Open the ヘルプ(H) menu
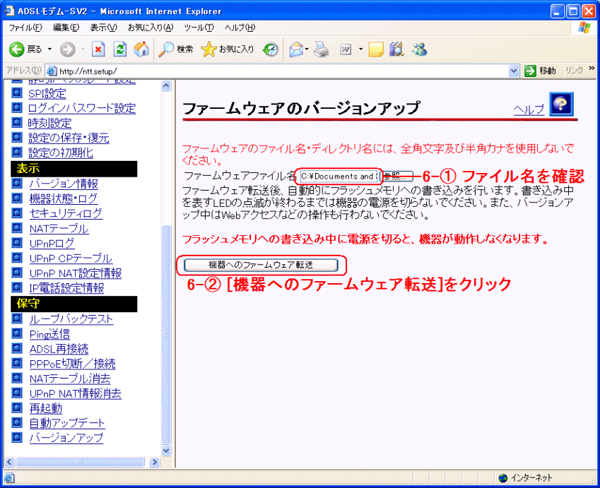The image size is (600, 488). point(240,28)
